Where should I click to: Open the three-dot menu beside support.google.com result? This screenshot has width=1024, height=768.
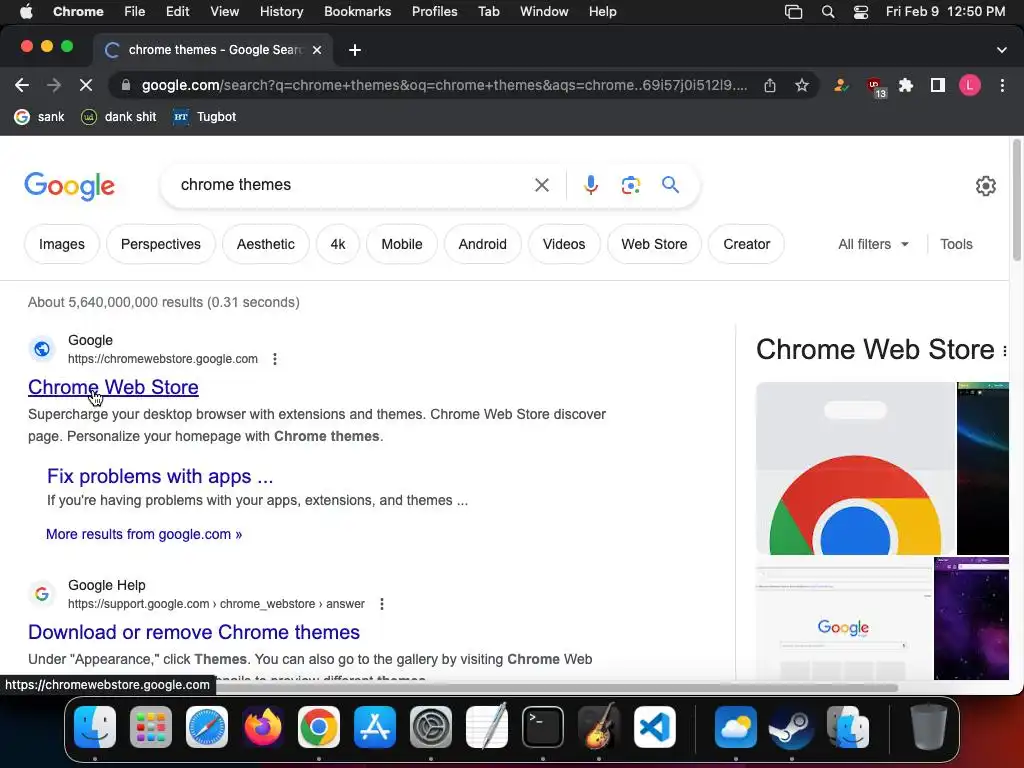coord(382,604)
